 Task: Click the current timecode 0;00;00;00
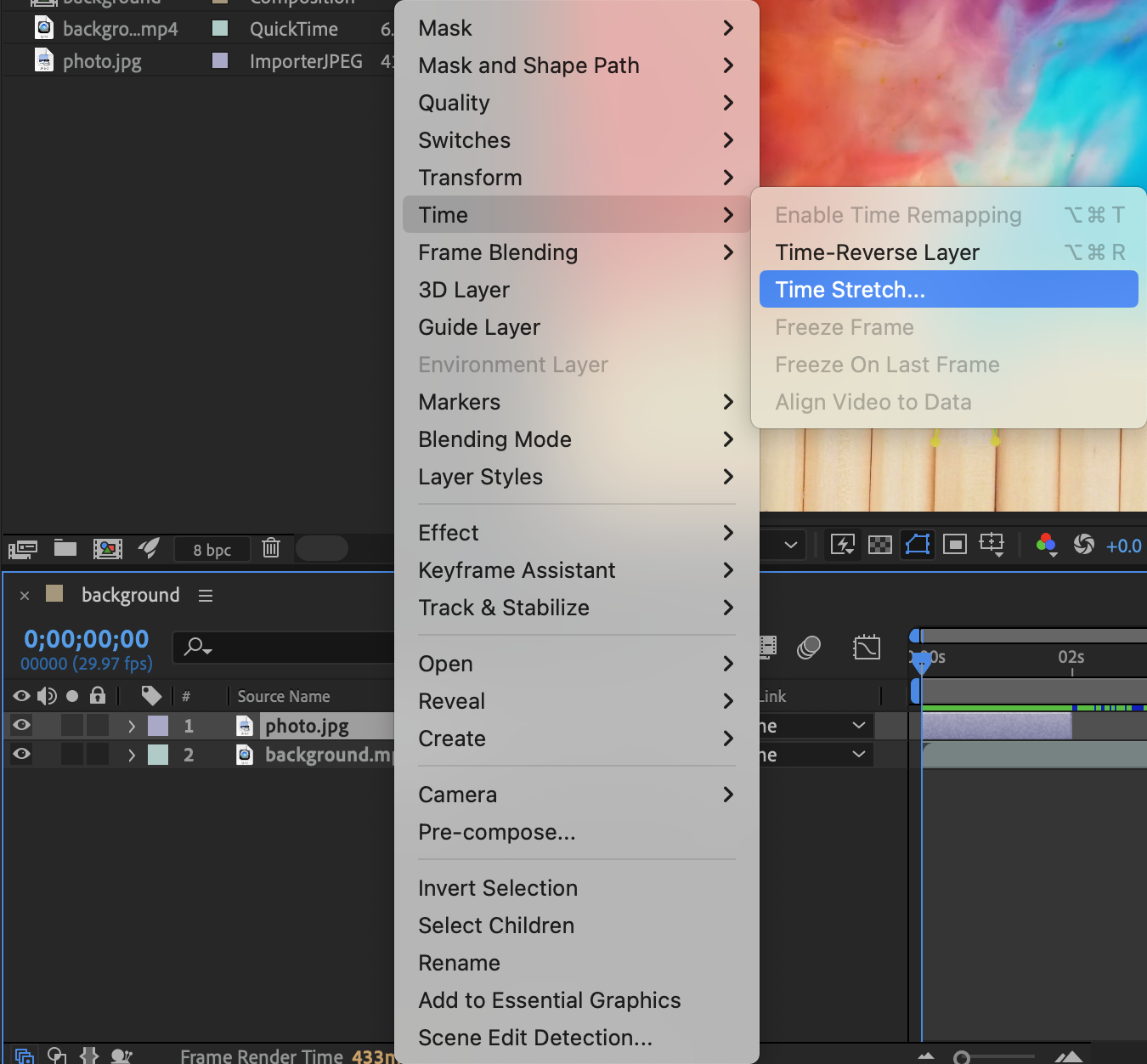pos(86,639)
